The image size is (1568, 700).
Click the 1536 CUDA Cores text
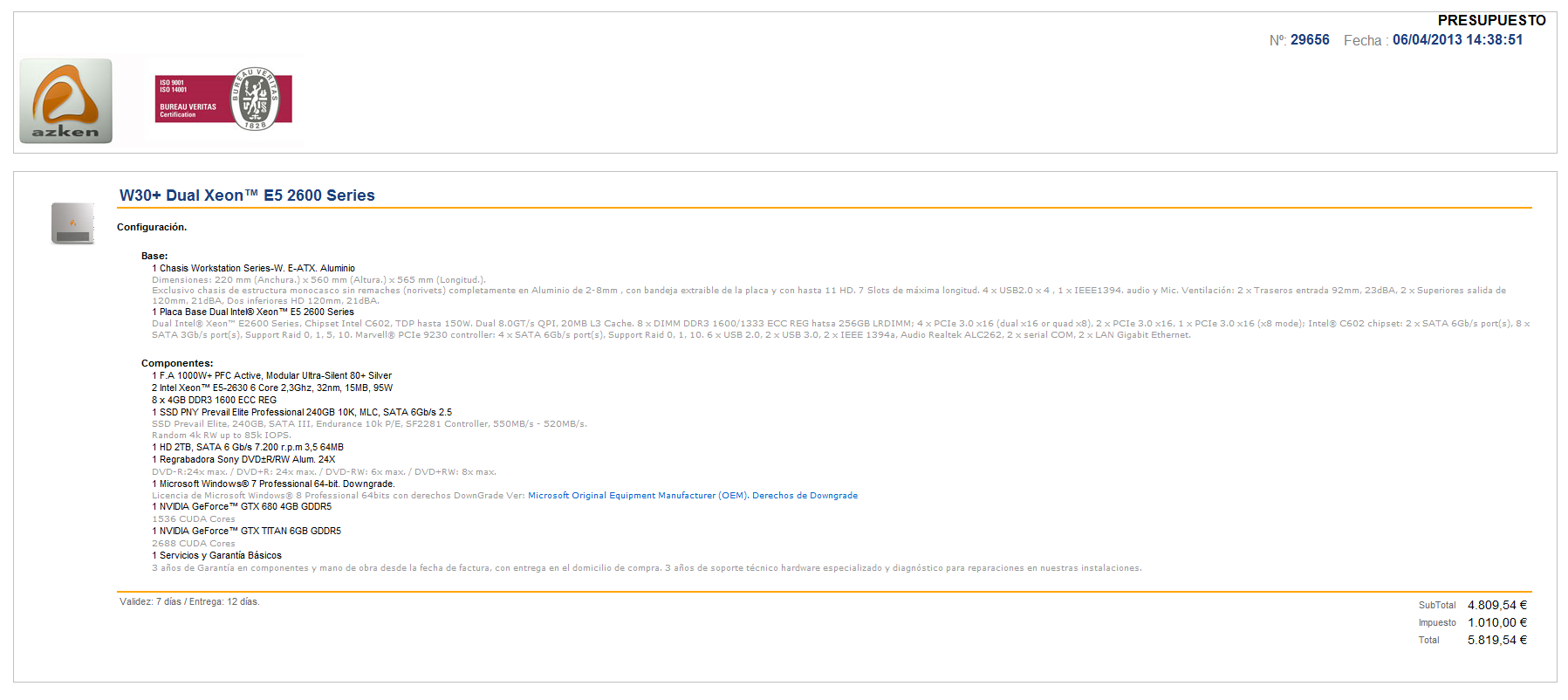coord(194,519)
